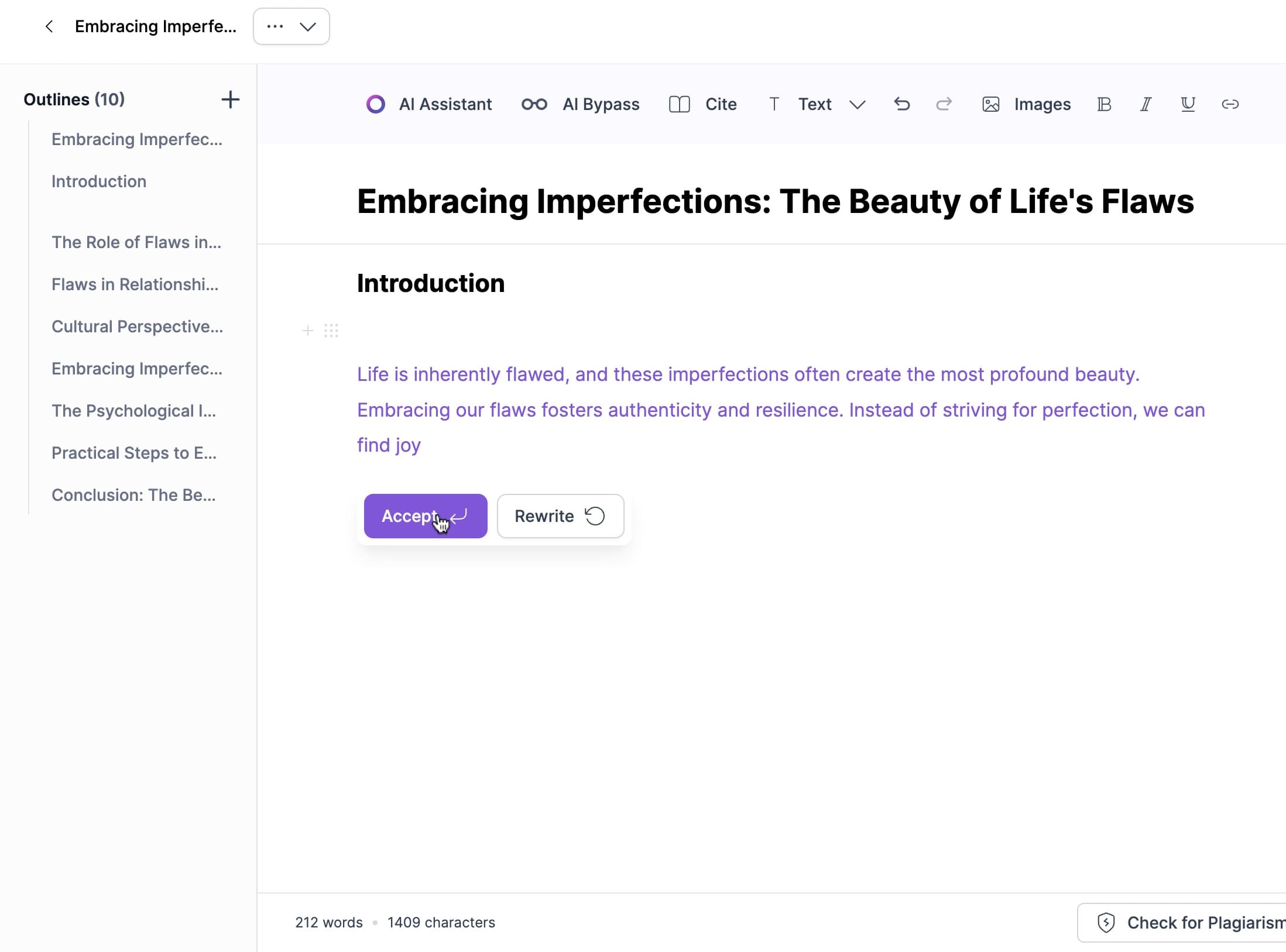This screenshot has height=952, width=1286.
Task: Add a new outline with plus icon
Action: [230, 99]
